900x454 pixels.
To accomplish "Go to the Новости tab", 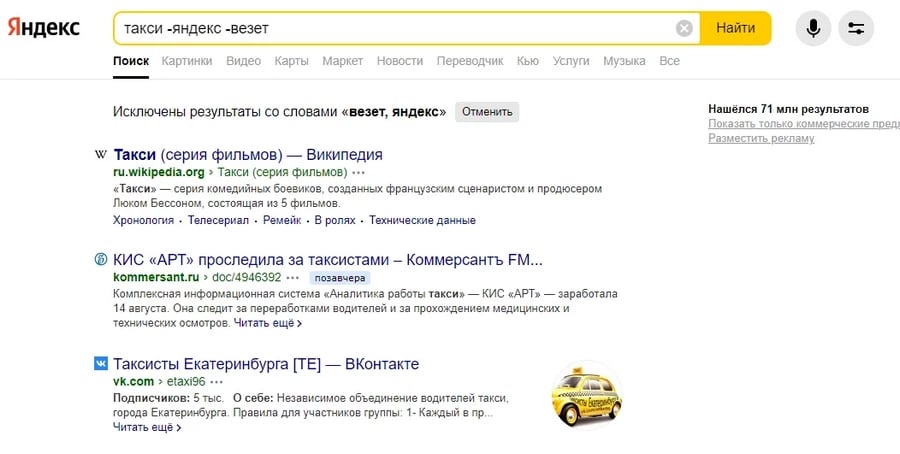I will coord(399,61).
